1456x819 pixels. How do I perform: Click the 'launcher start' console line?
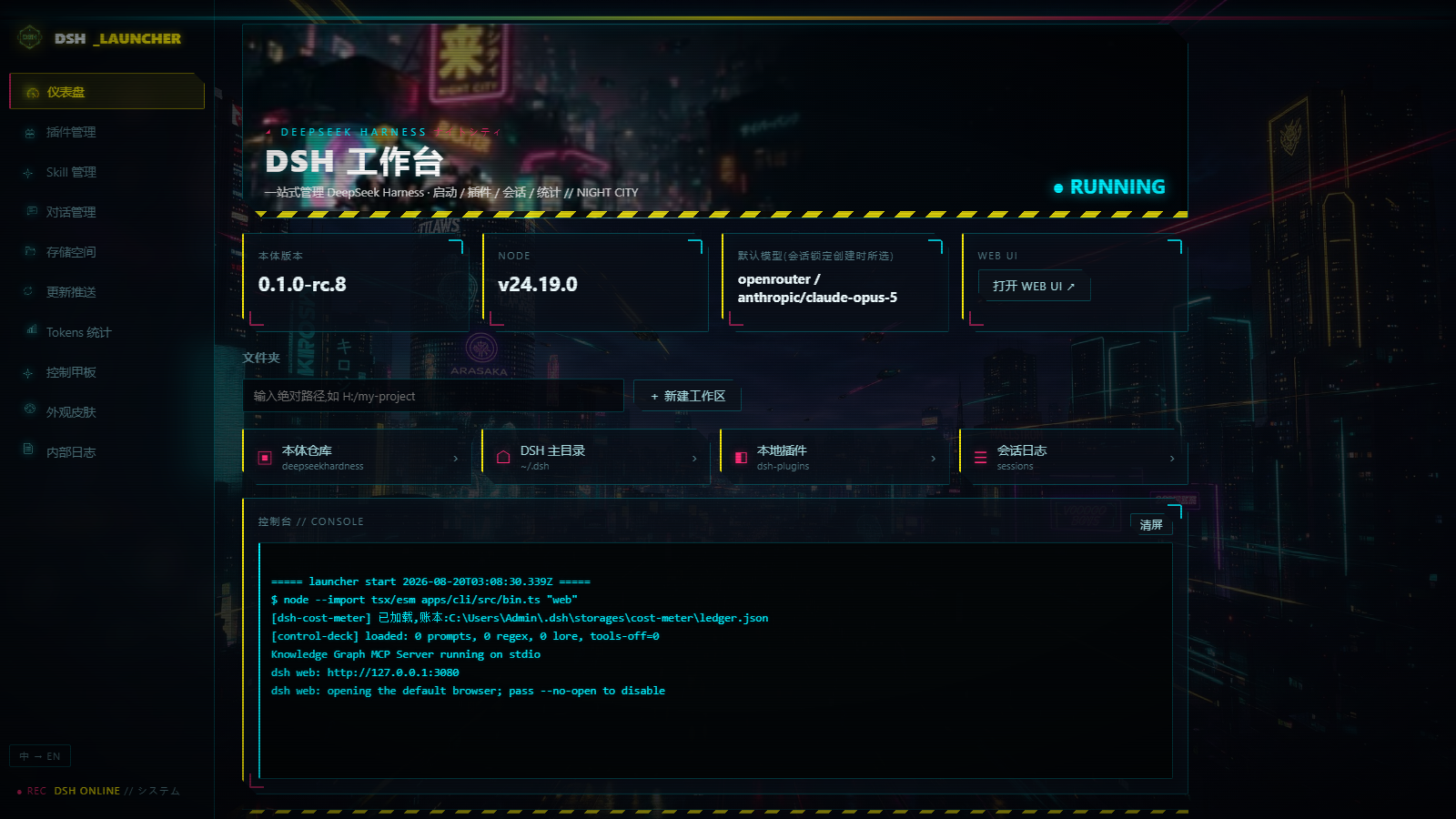[430, 581]
